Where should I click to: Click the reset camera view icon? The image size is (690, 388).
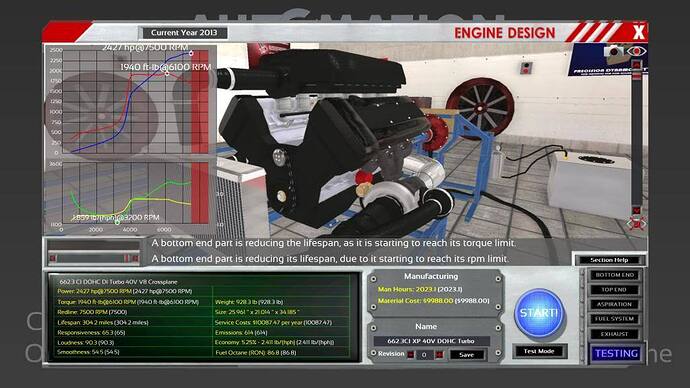(636, 224)
